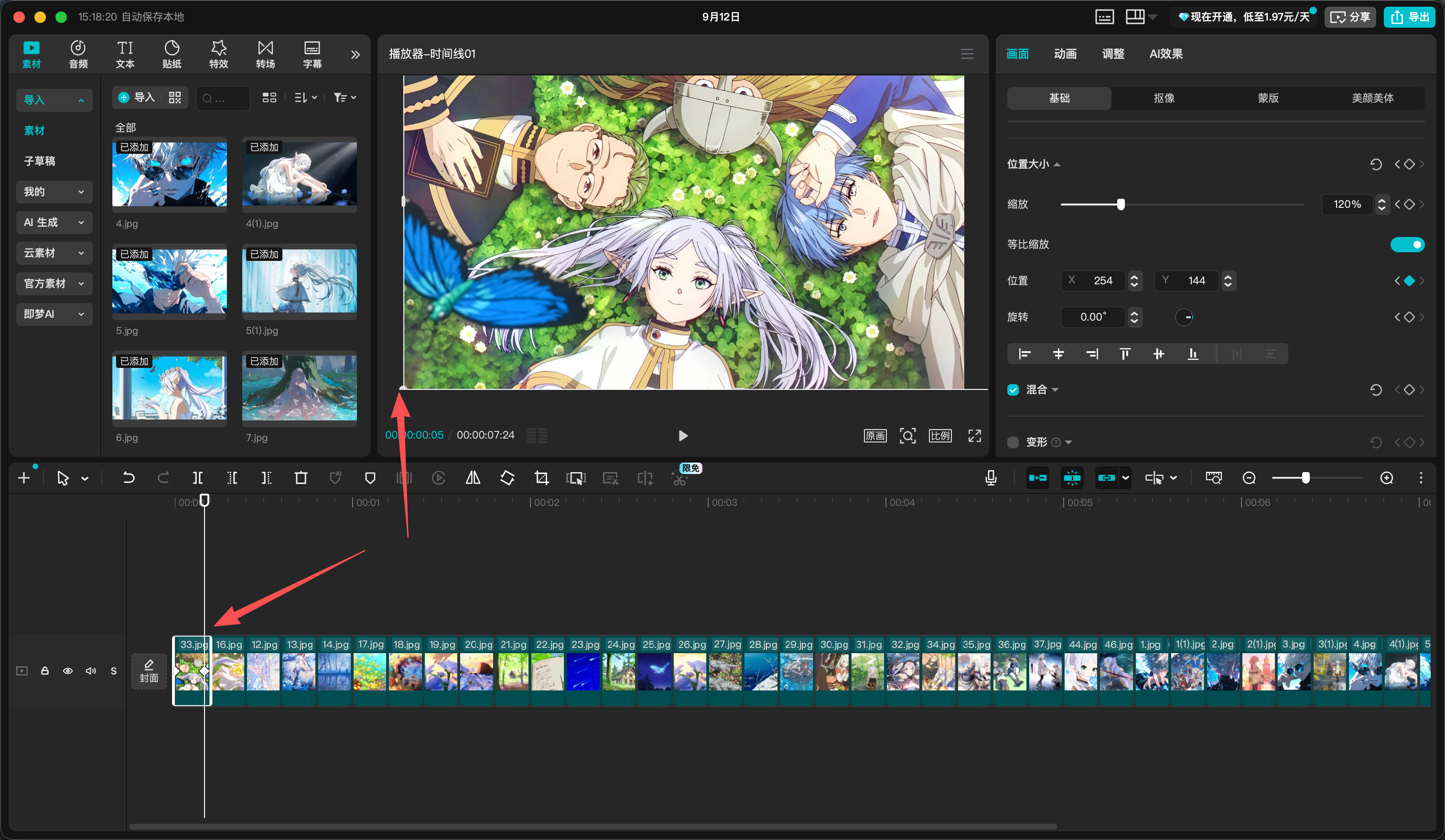
Task: Open the 转场 transitions panel
Action: point(266,54)
